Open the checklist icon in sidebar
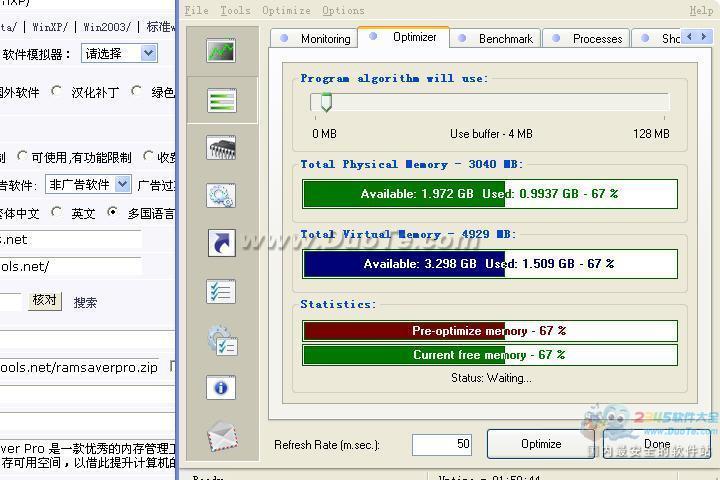720x480 pixels. 221,291
